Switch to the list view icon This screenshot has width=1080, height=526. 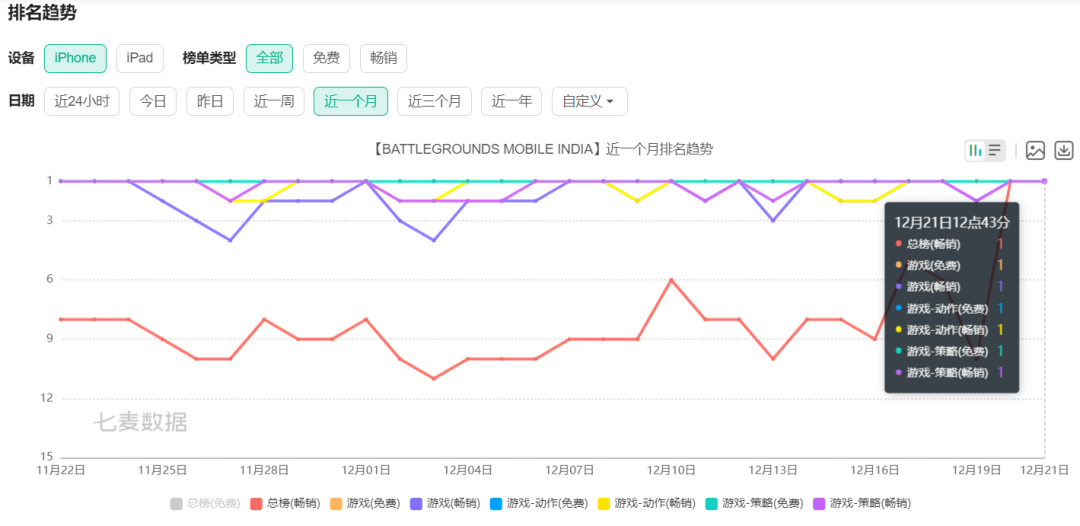(x=995, y=150)
